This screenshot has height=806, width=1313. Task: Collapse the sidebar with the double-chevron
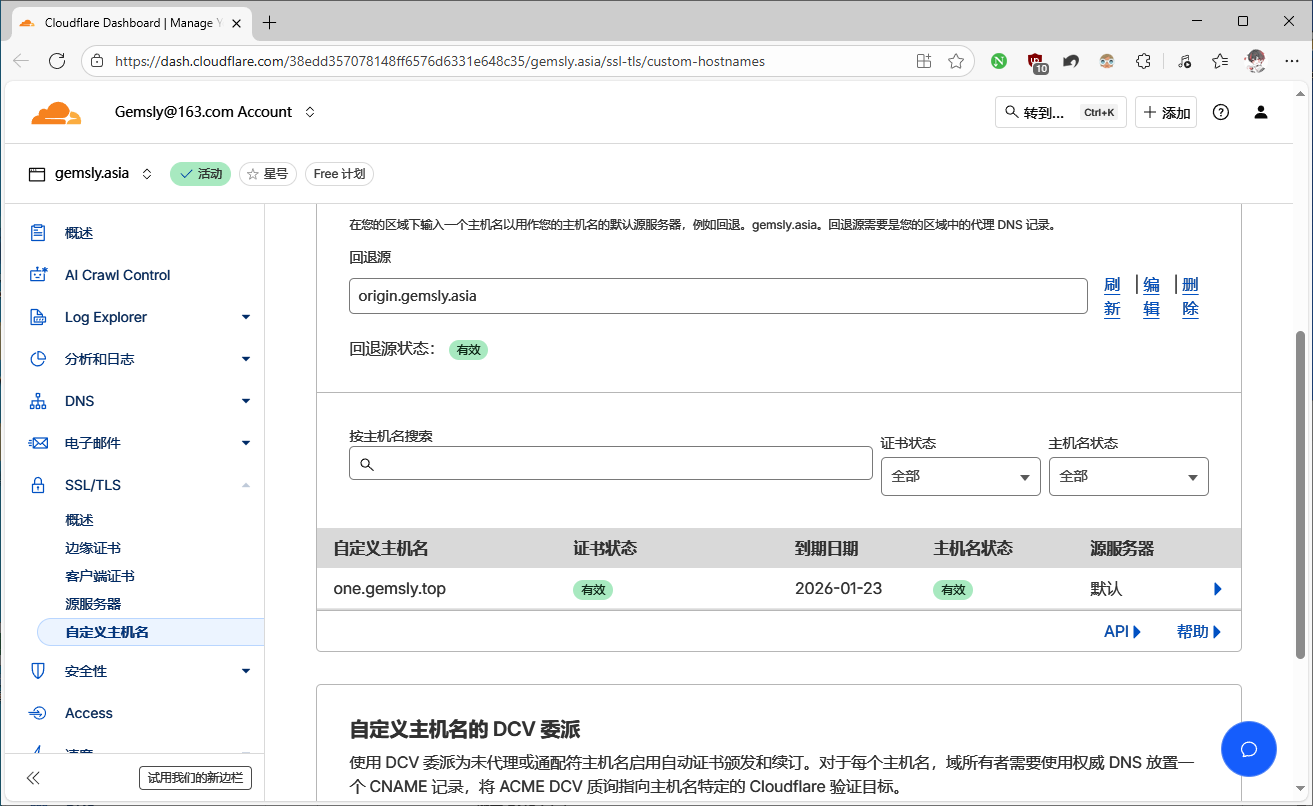click(x=33, y=777)
